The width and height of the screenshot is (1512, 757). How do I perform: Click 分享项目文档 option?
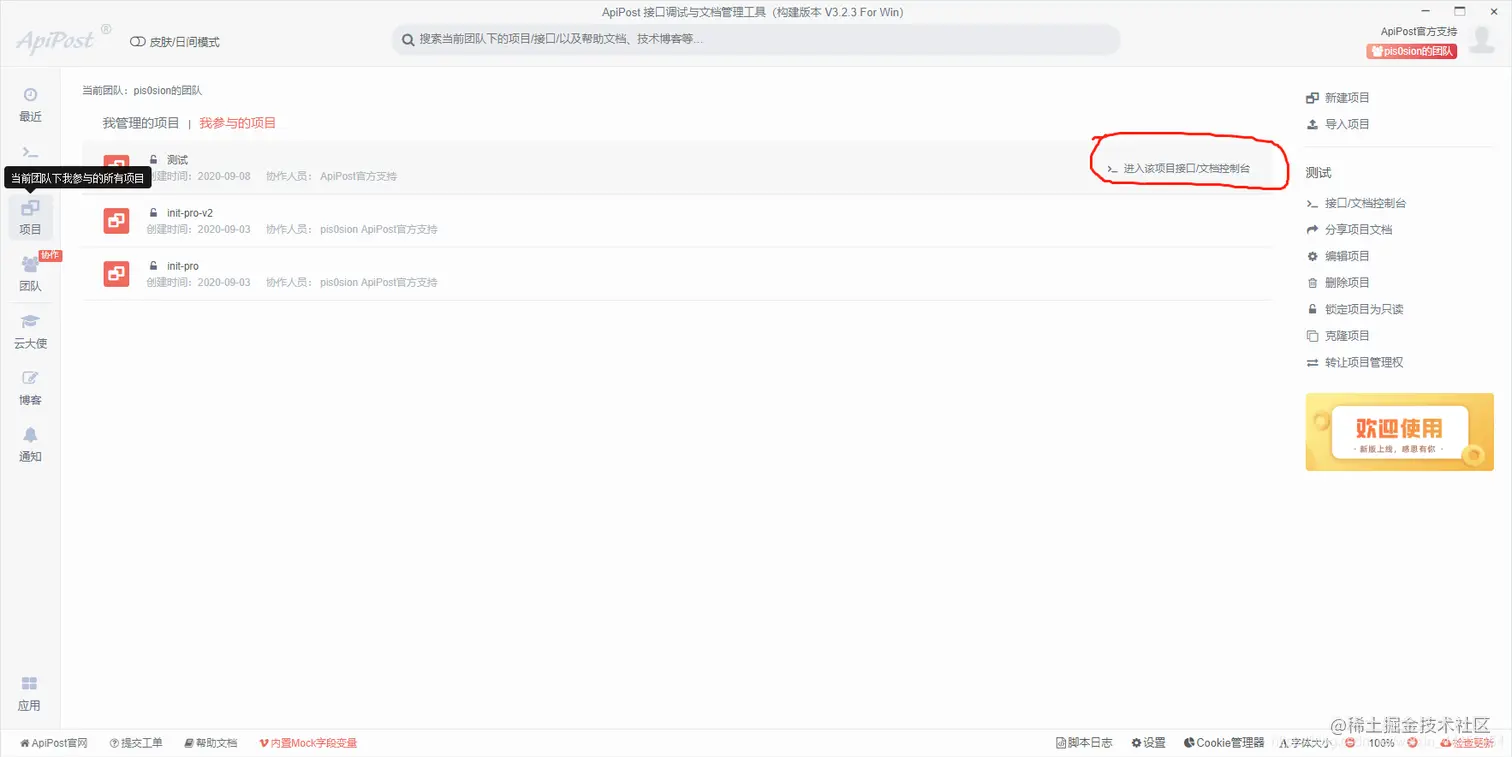(x=1349, y=230)
